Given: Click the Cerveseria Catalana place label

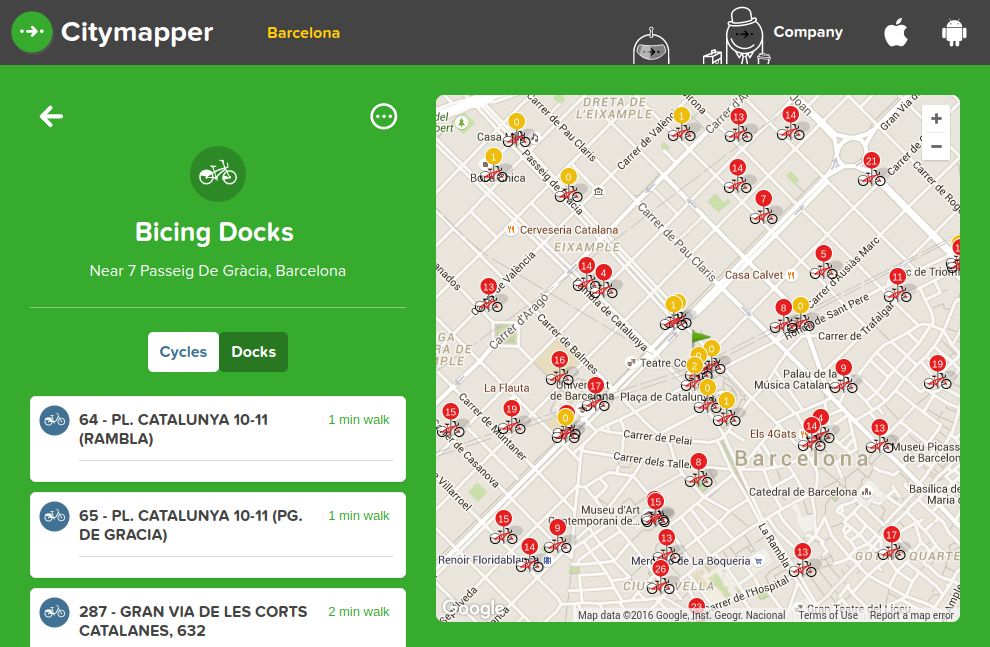Looking at the screenshot, I should [569, 230].
